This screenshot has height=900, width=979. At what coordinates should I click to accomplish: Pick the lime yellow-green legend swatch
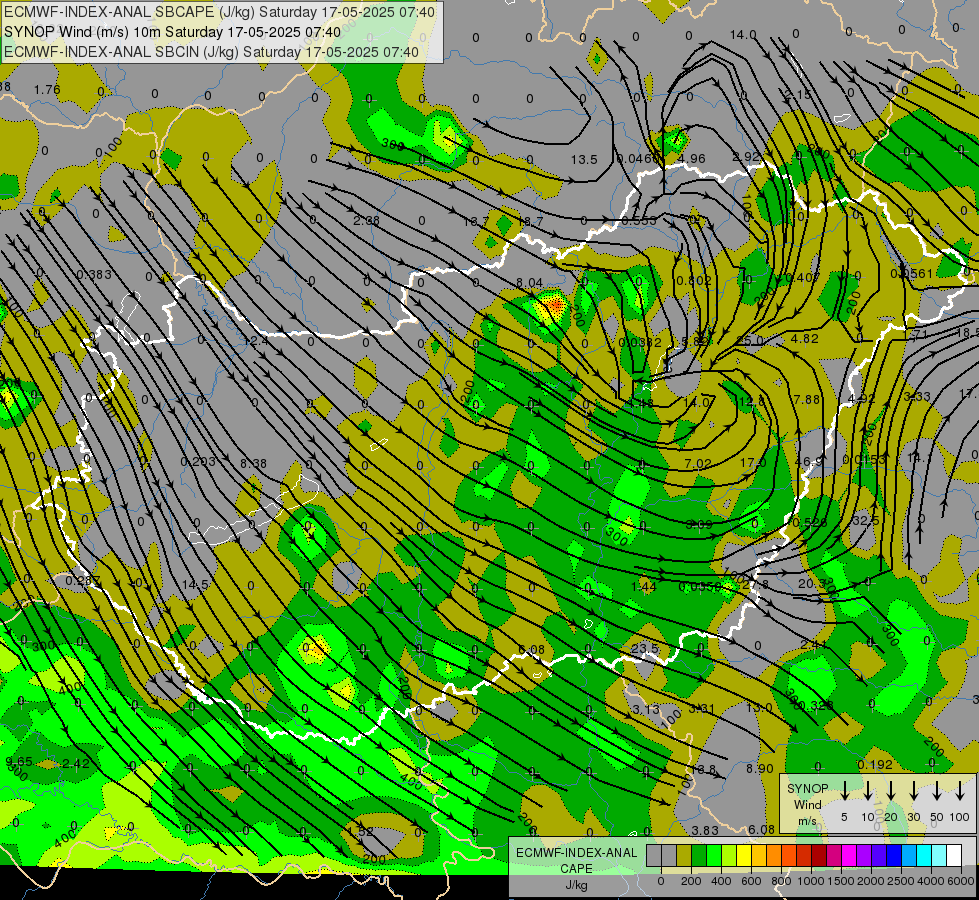point(729,855)
